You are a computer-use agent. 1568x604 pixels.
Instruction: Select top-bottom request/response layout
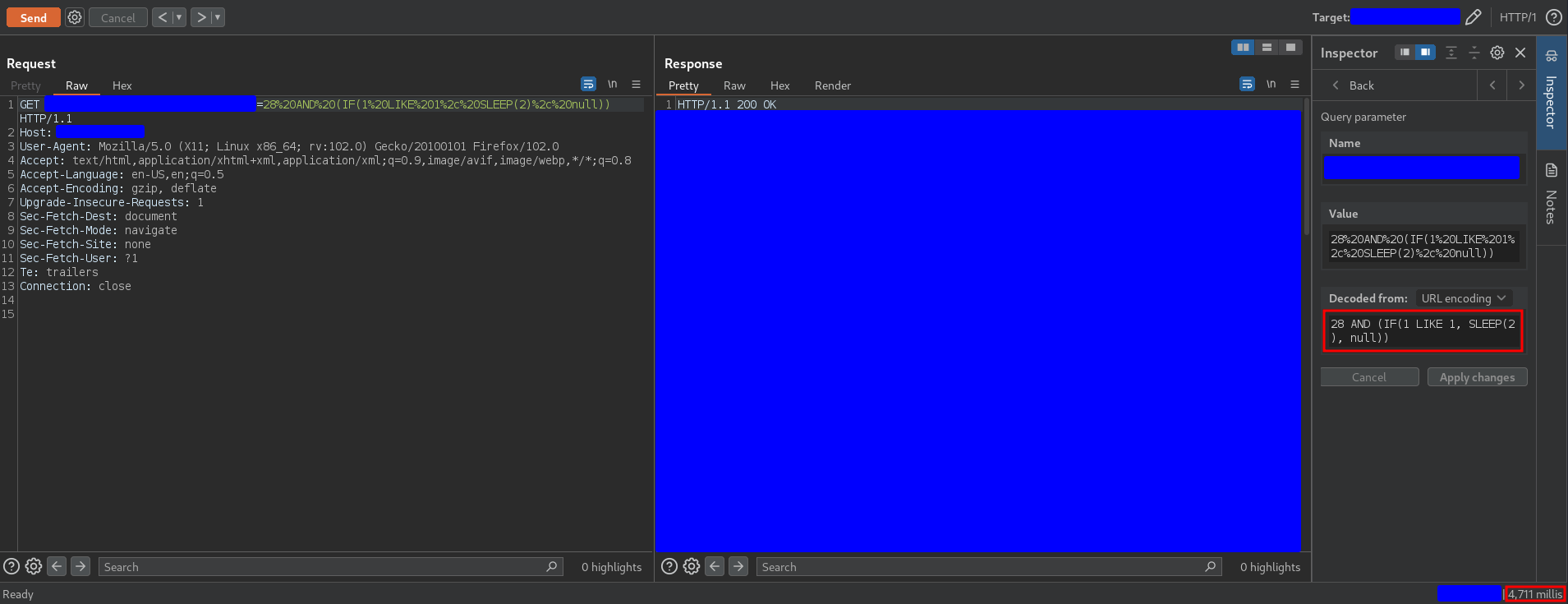click(x=1267, y=48)
